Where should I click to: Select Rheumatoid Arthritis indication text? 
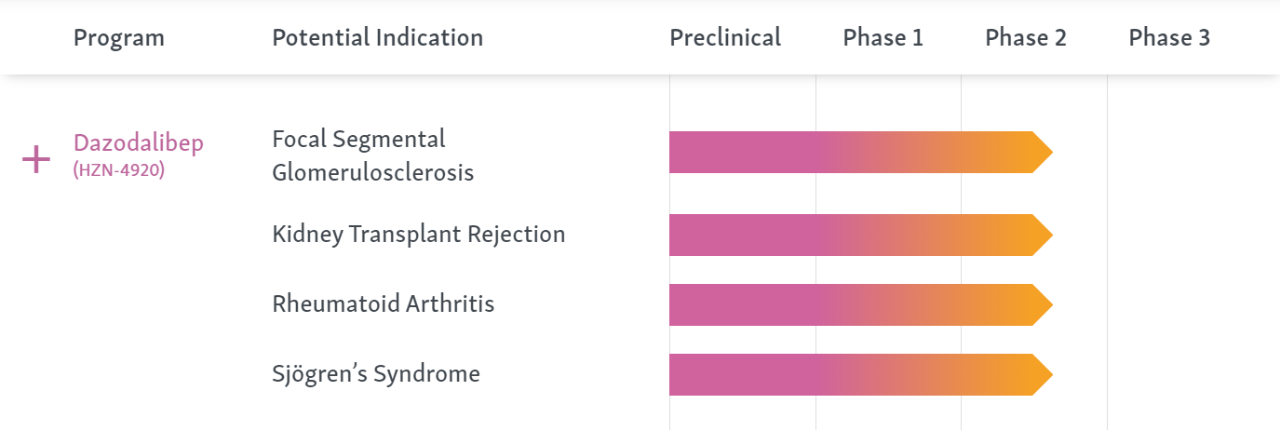[383, 304]
